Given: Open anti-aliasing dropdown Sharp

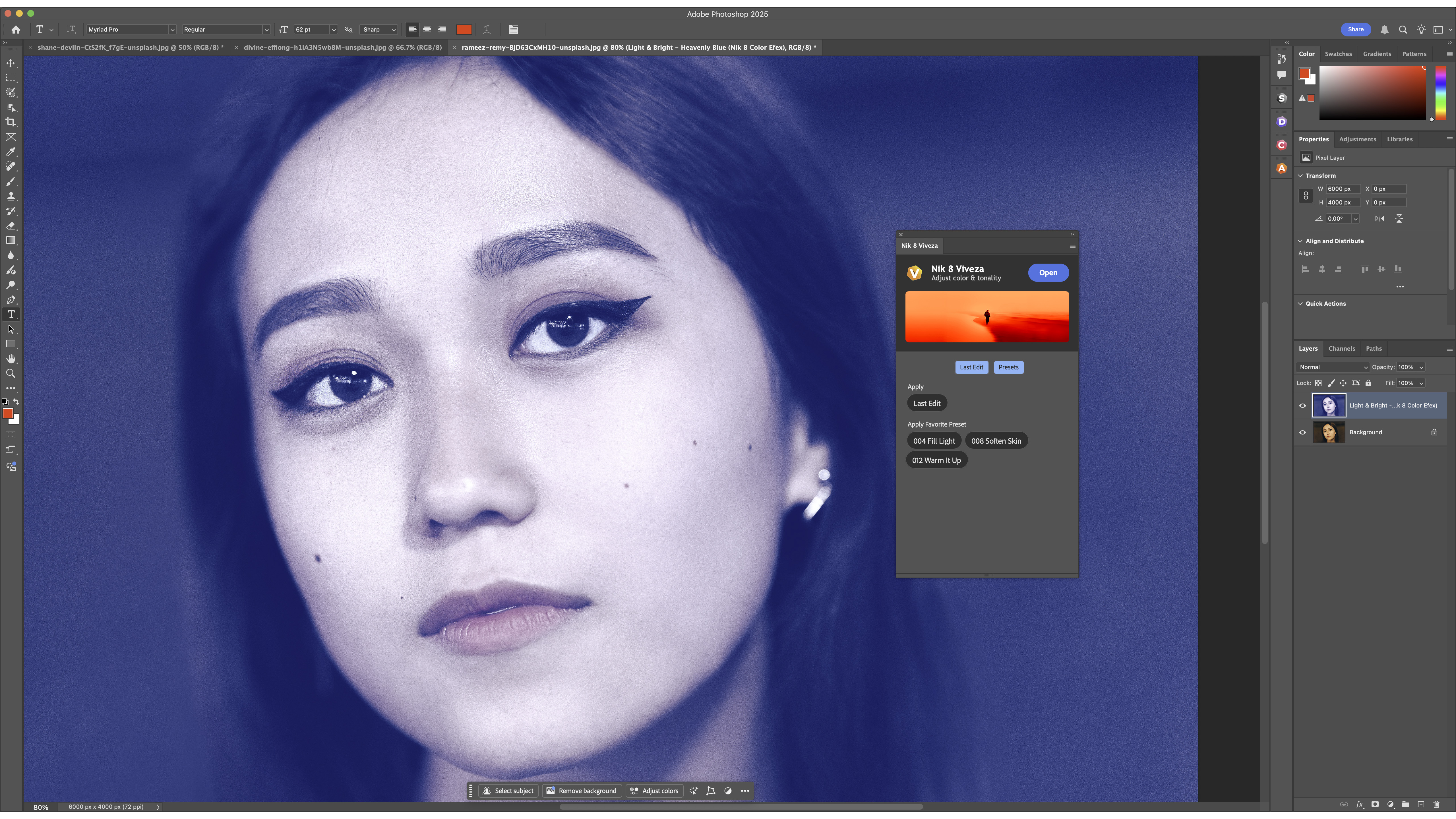Looking at the screenshot, I should [x=379, y=29].
